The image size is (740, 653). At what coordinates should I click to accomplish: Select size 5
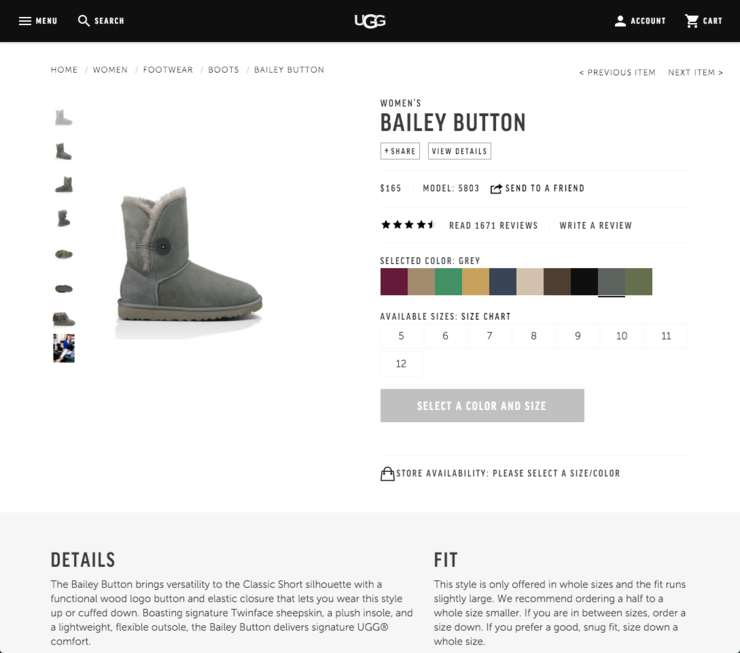(x=401, y=336)
